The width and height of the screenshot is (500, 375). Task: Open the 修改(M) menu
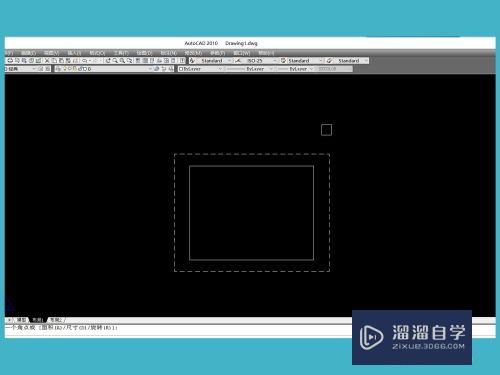pos(194,53)
